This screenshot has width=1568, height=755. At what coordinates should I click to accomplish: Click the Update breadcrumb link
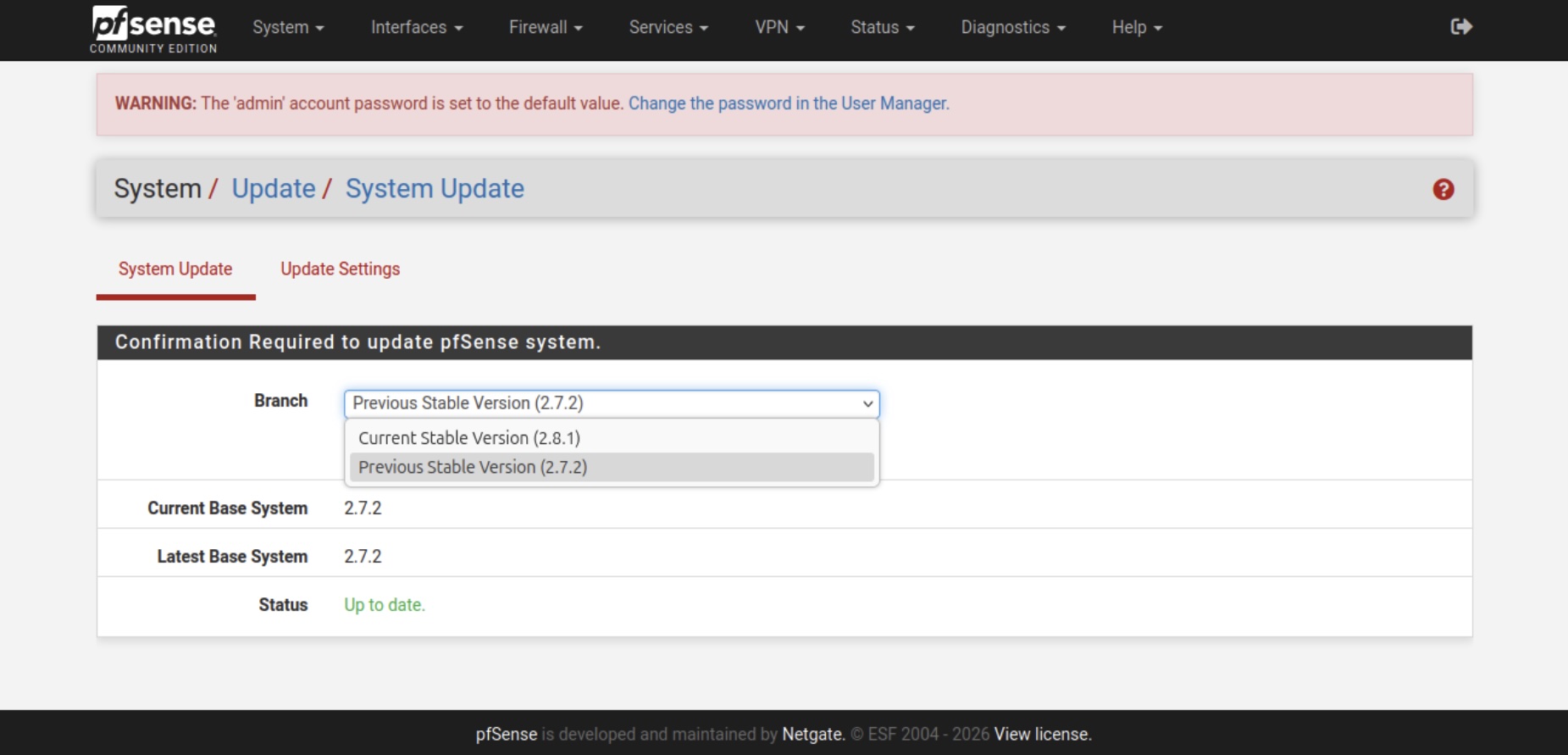point(274,188)
